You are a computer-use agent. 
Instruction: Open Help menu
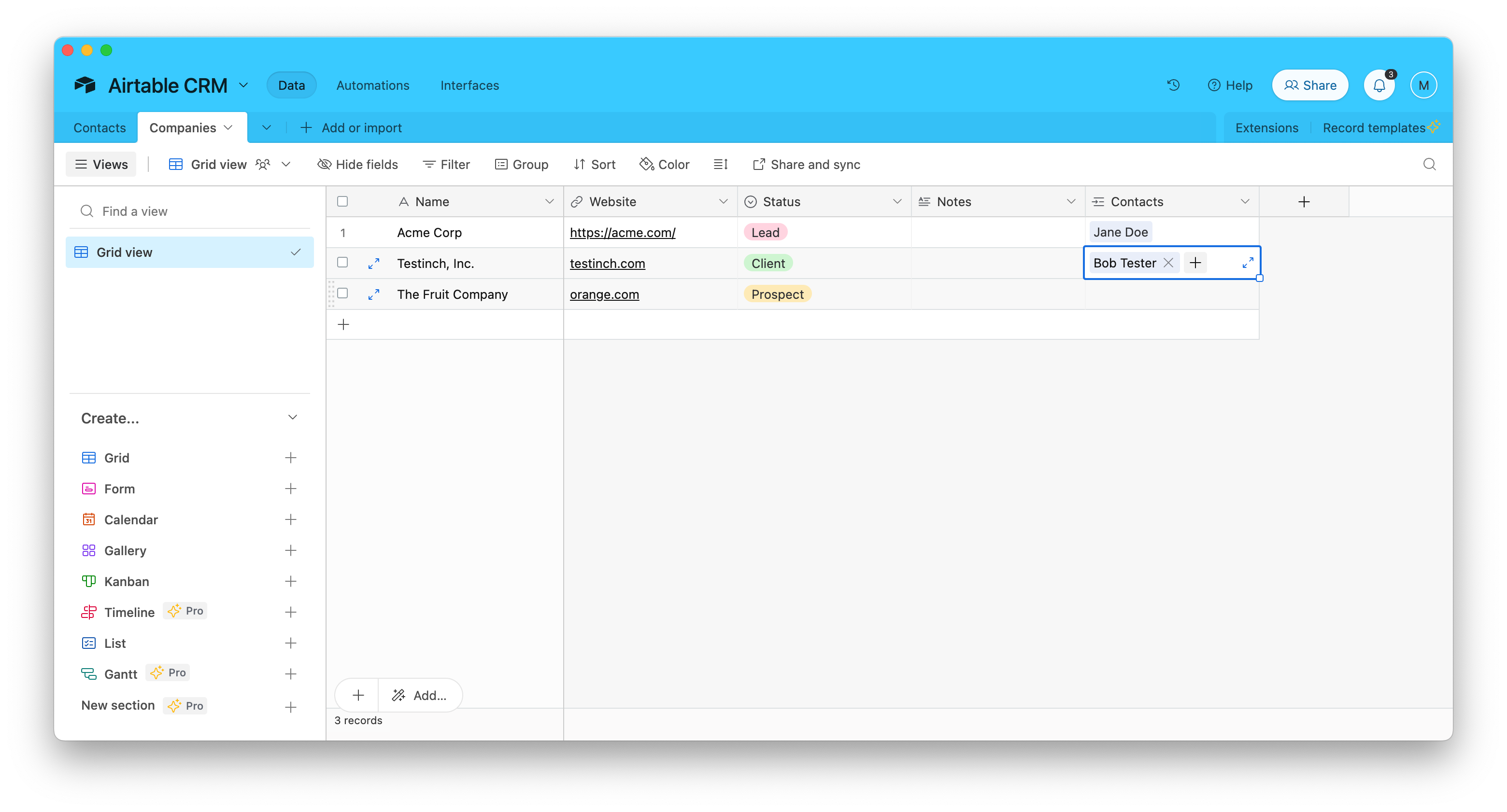pos(1230,85)
